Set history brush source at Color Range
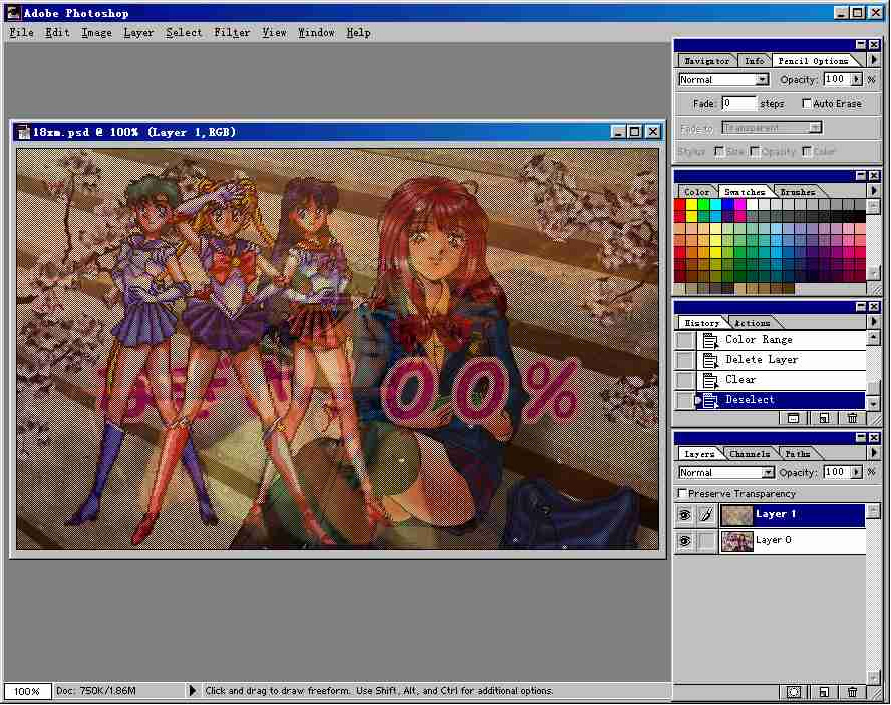This screenshot has width=891, height=705. click(x=685, y=340)
